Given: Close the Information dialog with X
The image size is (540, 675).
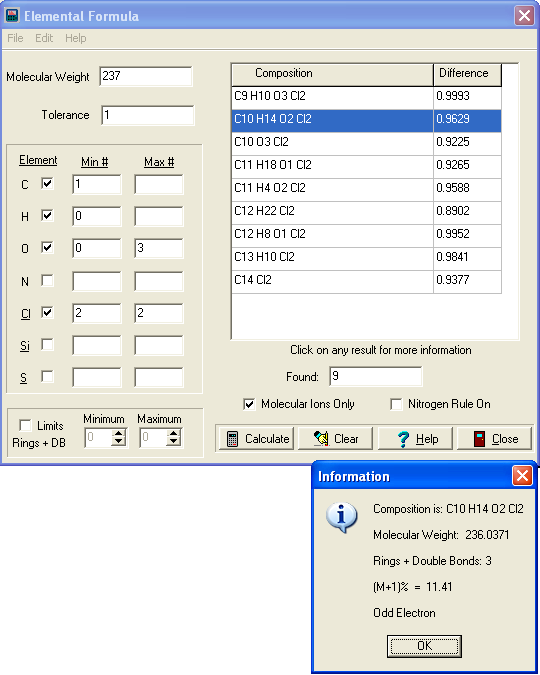Looking at the screenshot, I should (x=522, y=476).
